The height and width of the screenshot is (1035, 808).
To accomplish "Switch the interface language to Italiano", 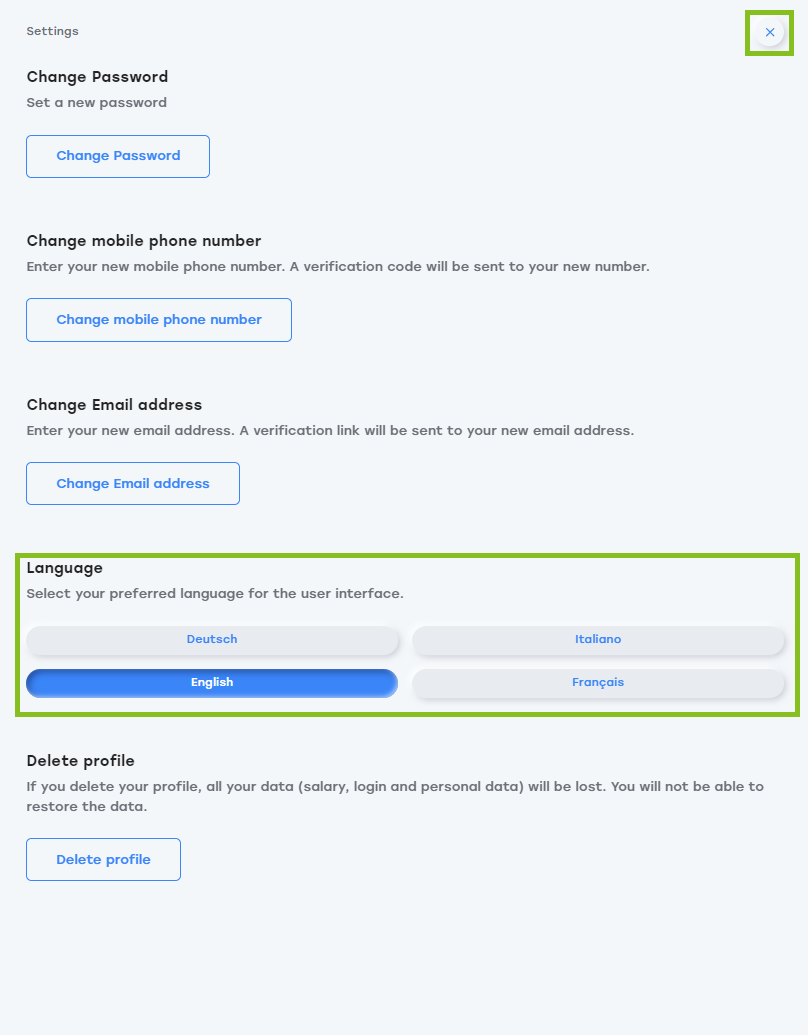I will coord(598,640).
